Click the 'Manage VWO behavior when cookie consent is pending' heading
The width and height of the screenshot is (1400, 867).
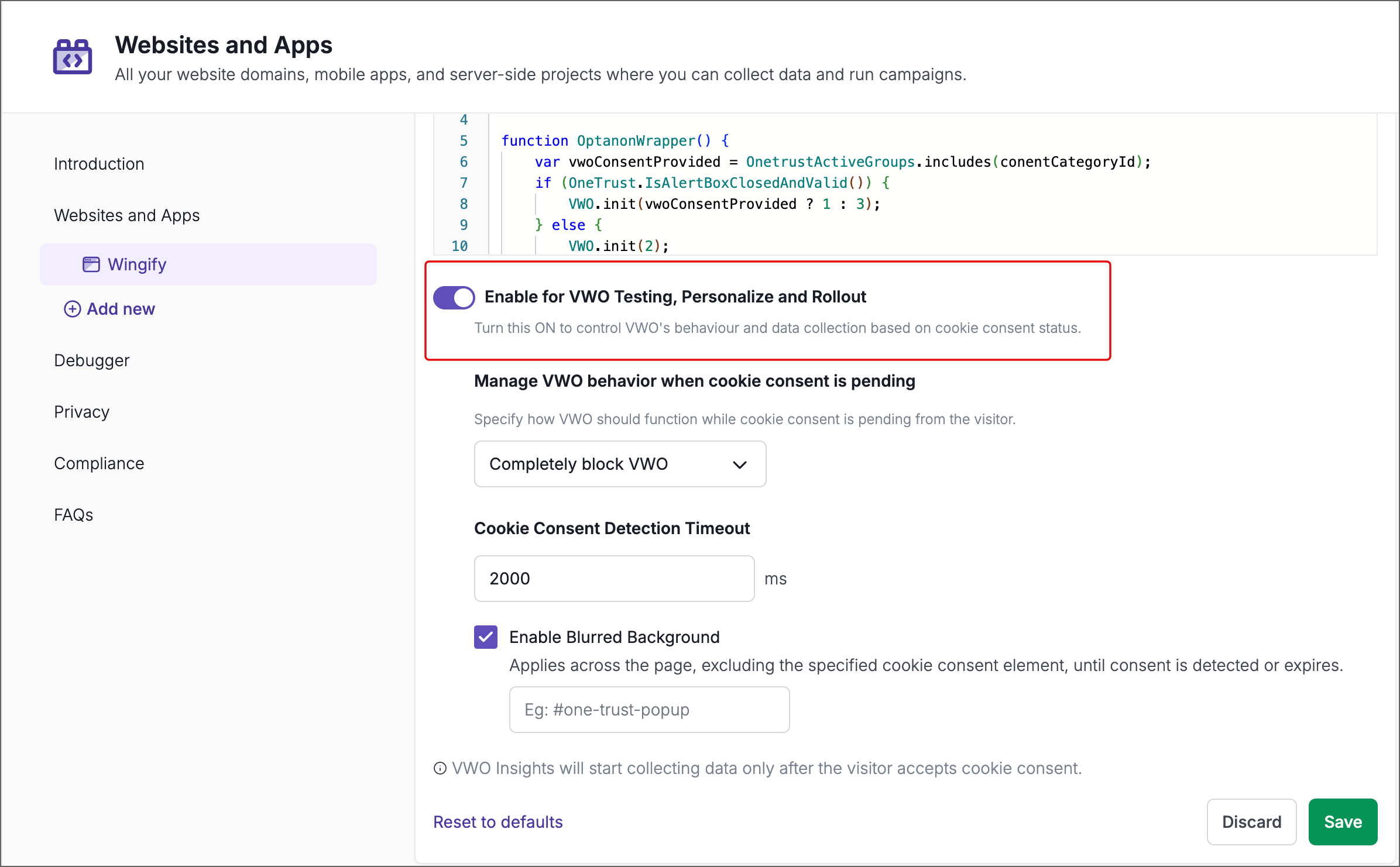[x=695, y=381]
